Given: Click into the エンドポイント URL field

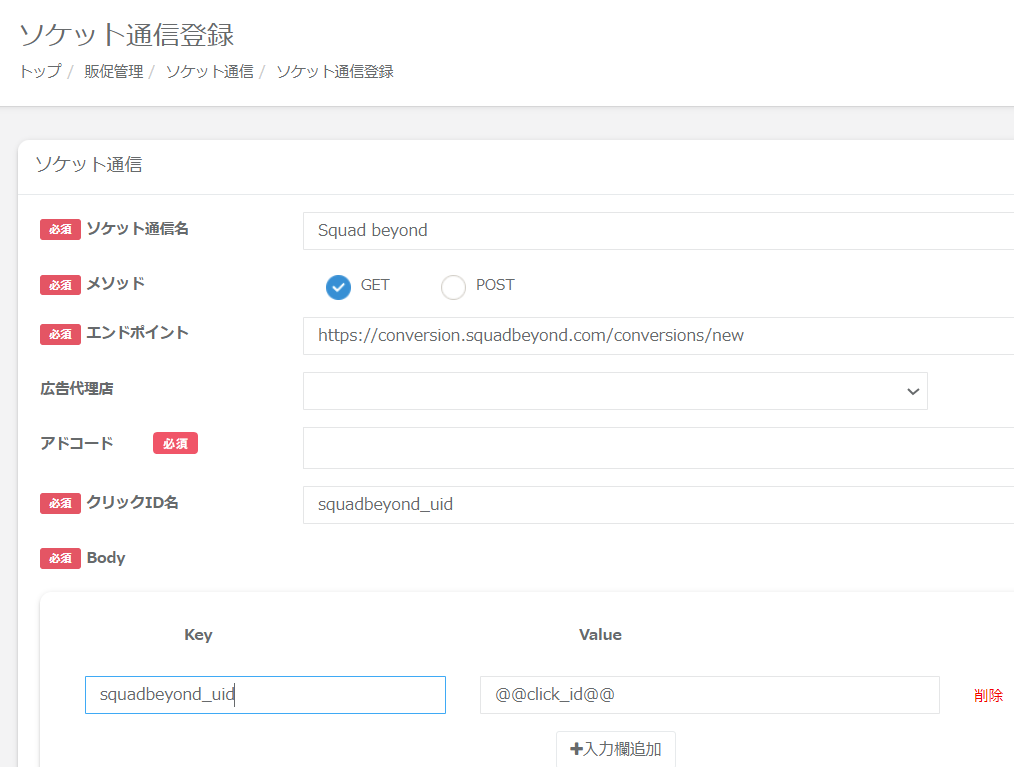Looking at the screenshot, I should click(x=658, y=336).
